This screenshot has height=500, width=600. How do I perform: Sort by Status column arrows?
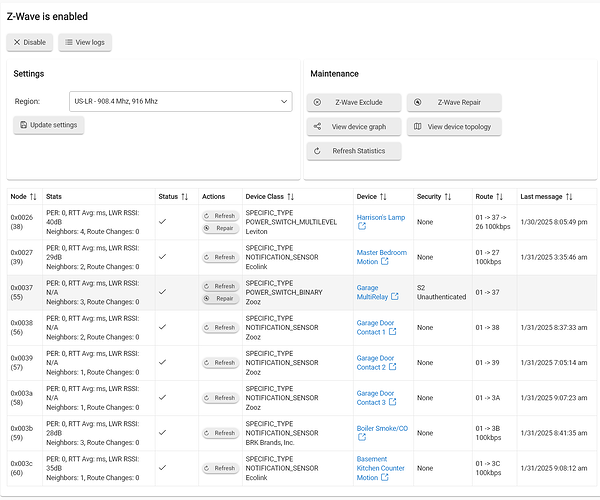click(185, 197)
